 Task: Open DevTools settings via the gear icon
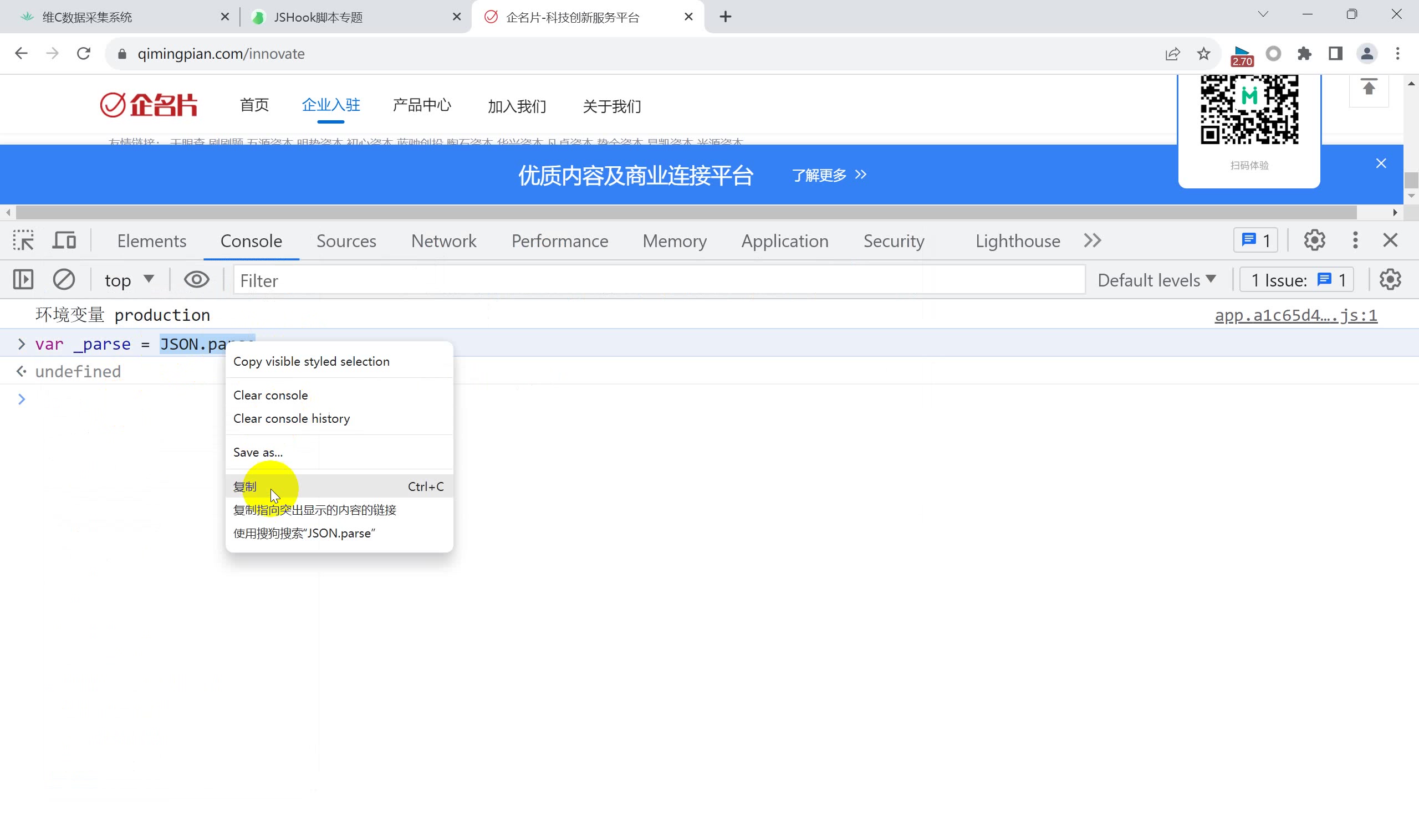click(1314, 240)
